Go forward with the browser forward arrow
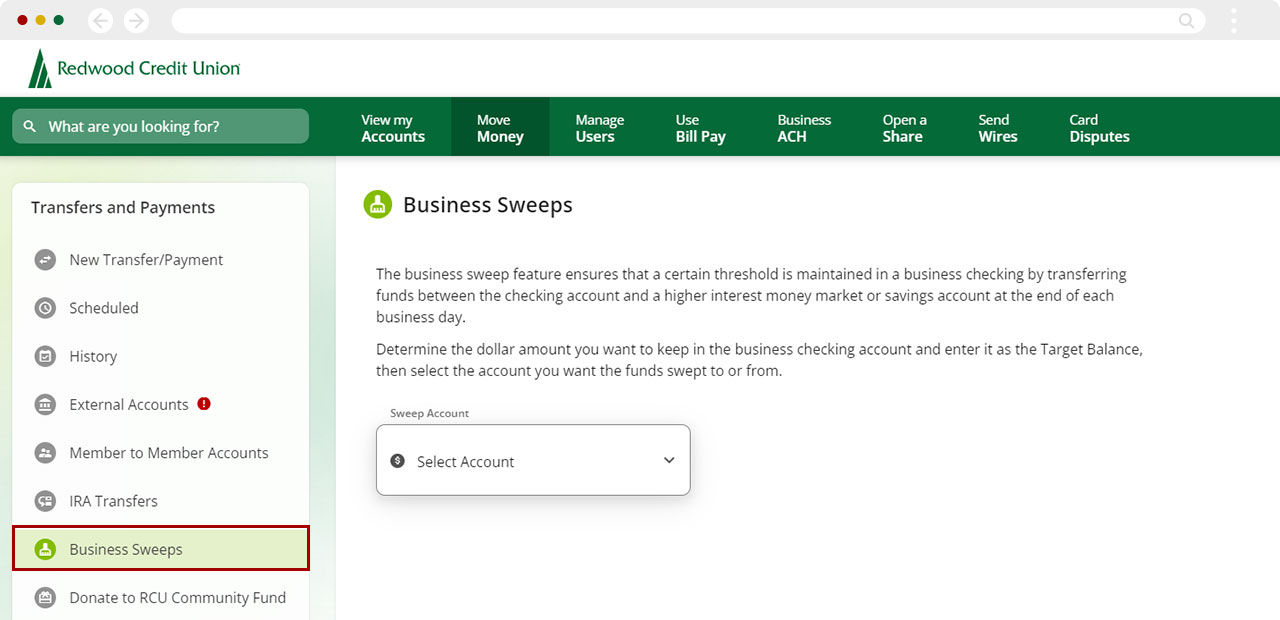 (x=136, y=20)
